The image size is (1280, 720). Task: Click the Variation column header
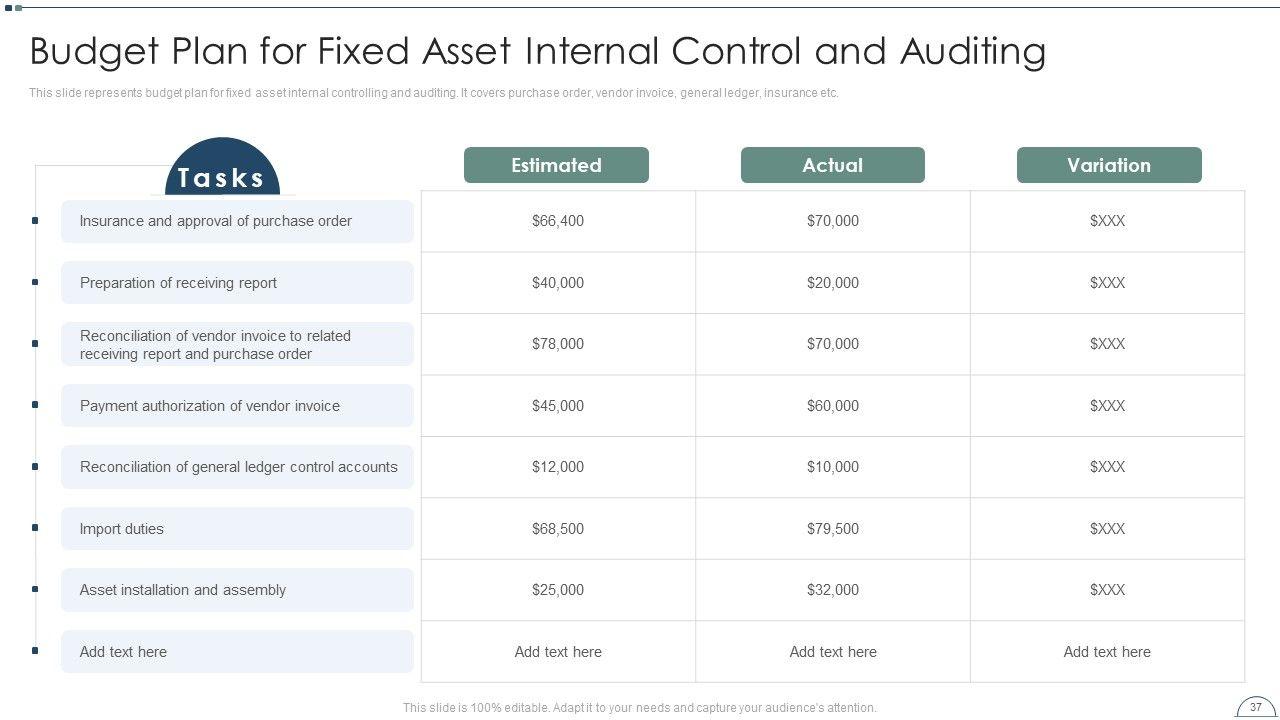[x=1109, y=165]
